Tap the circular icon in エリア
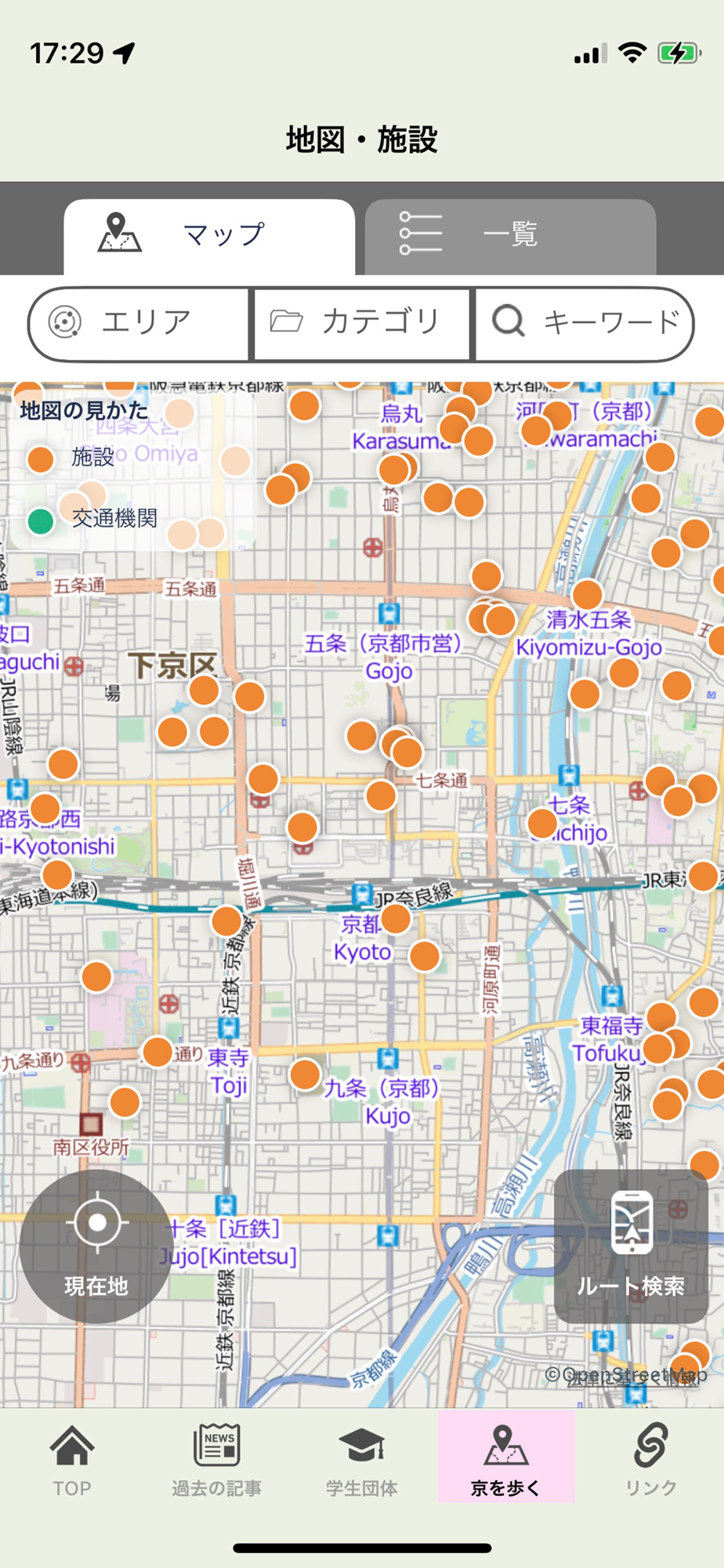Screen dimensions: 724x1568 65,321
